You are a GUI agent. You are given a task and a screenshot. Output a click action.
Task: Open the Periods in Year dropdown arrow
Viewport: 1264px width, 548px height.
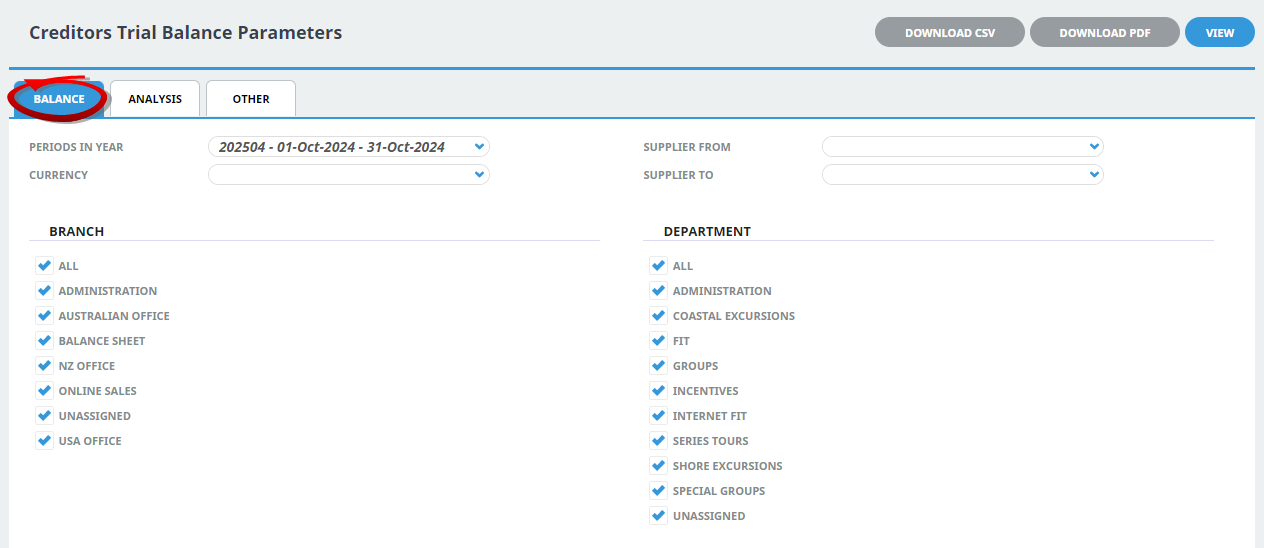click(480, 147)
